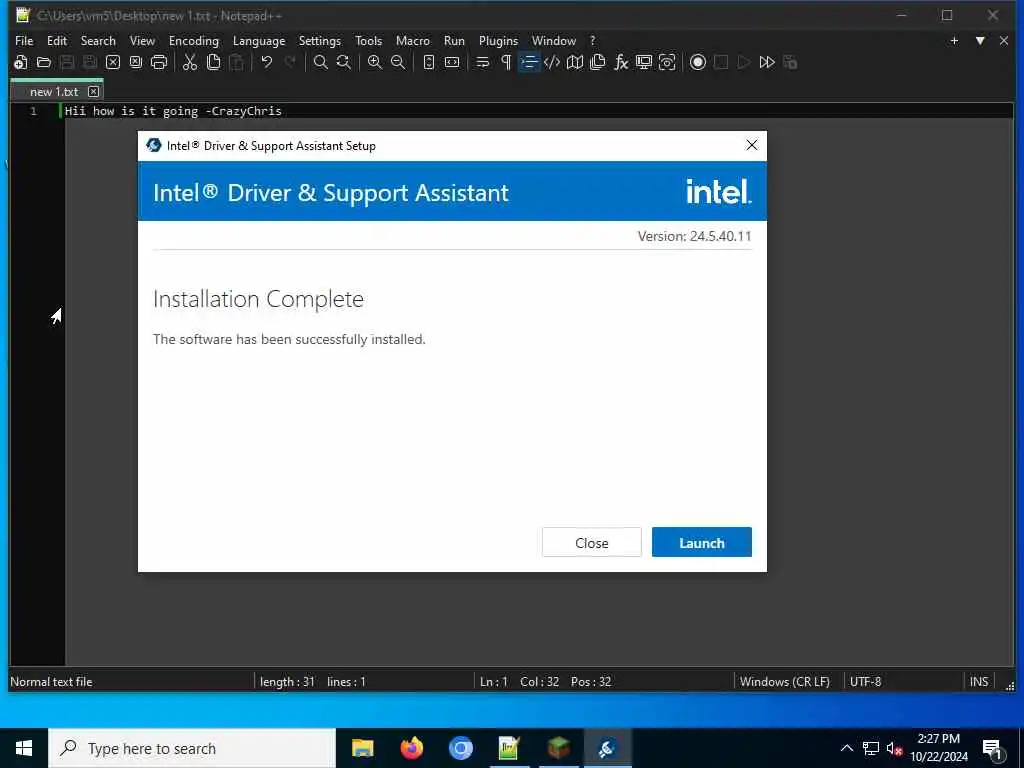Click the Minecraft block taskbar icon
The width and height of the screenshot is (1024, 768).
pyautogui.click(x=558, y=748)
